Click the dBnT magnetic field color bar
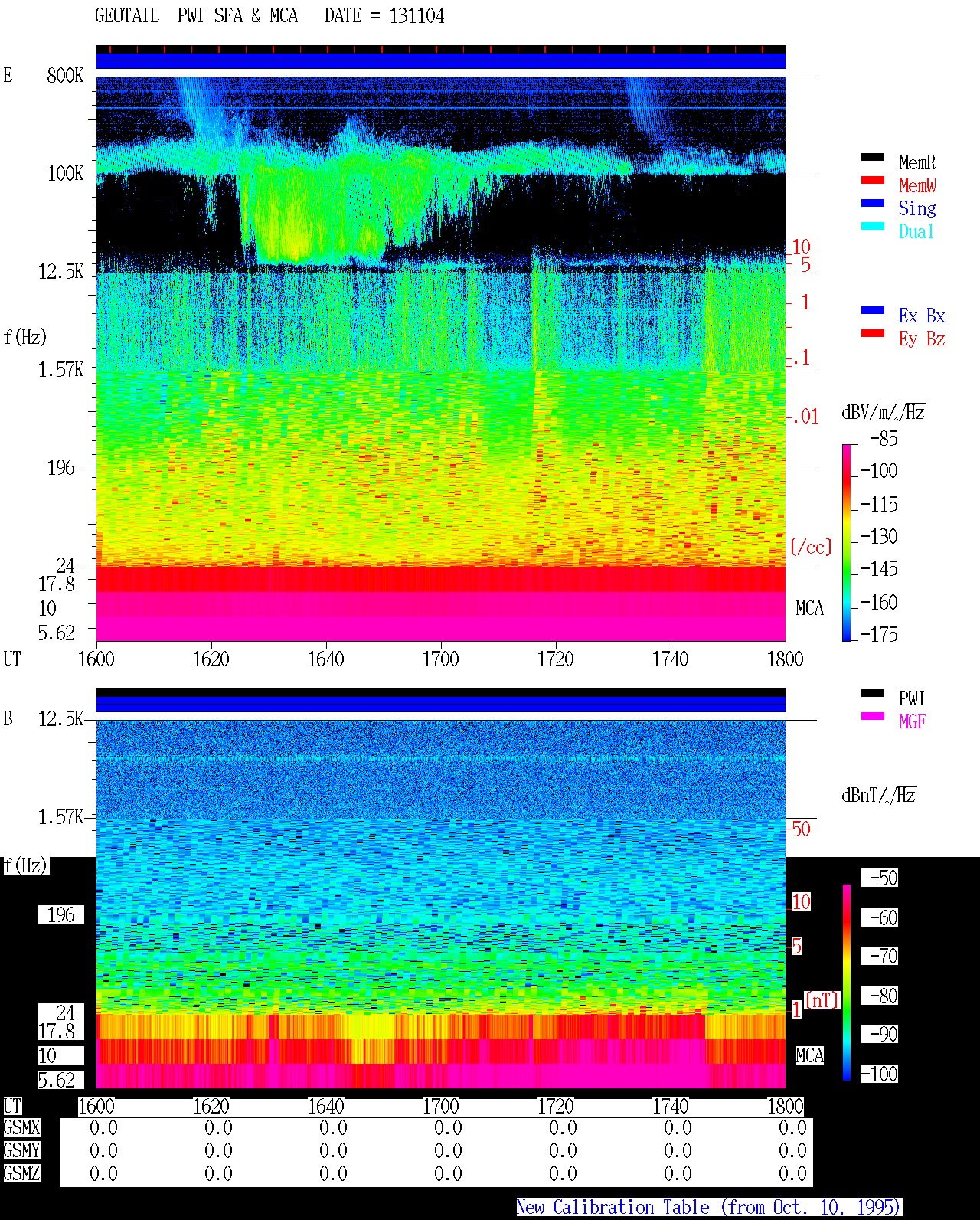Viewport: 980px width, 1220px height. click(847, 983)
